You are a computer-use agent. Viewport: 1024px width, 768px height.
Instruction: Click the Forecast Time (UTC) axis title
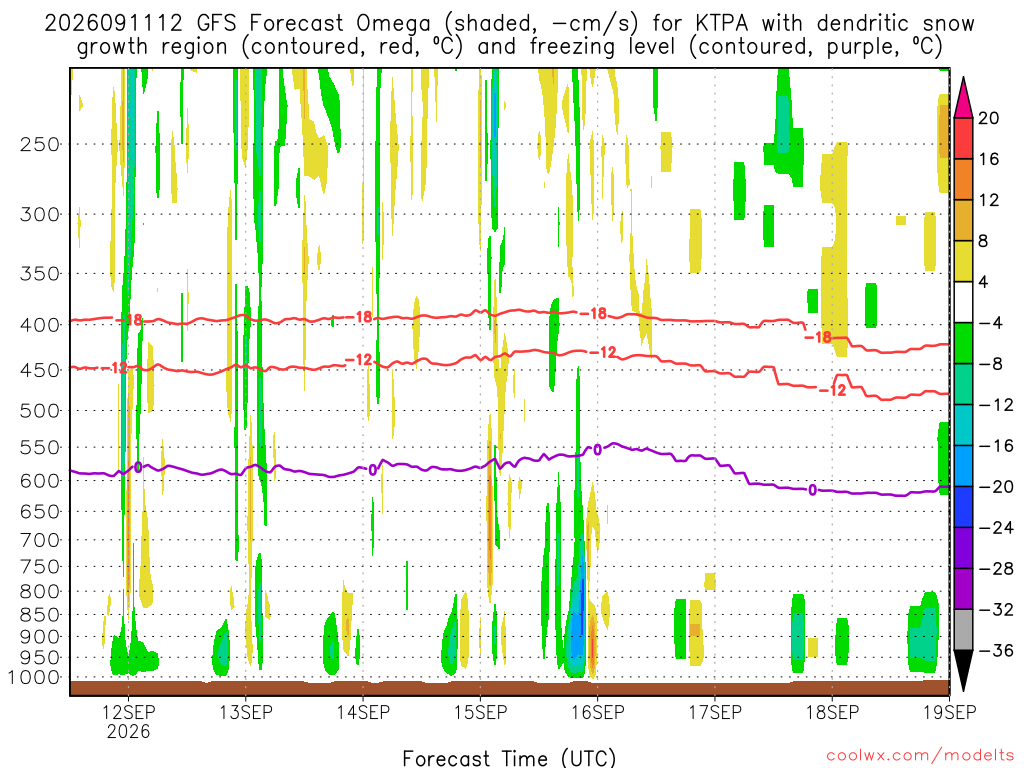coord(509,758)
